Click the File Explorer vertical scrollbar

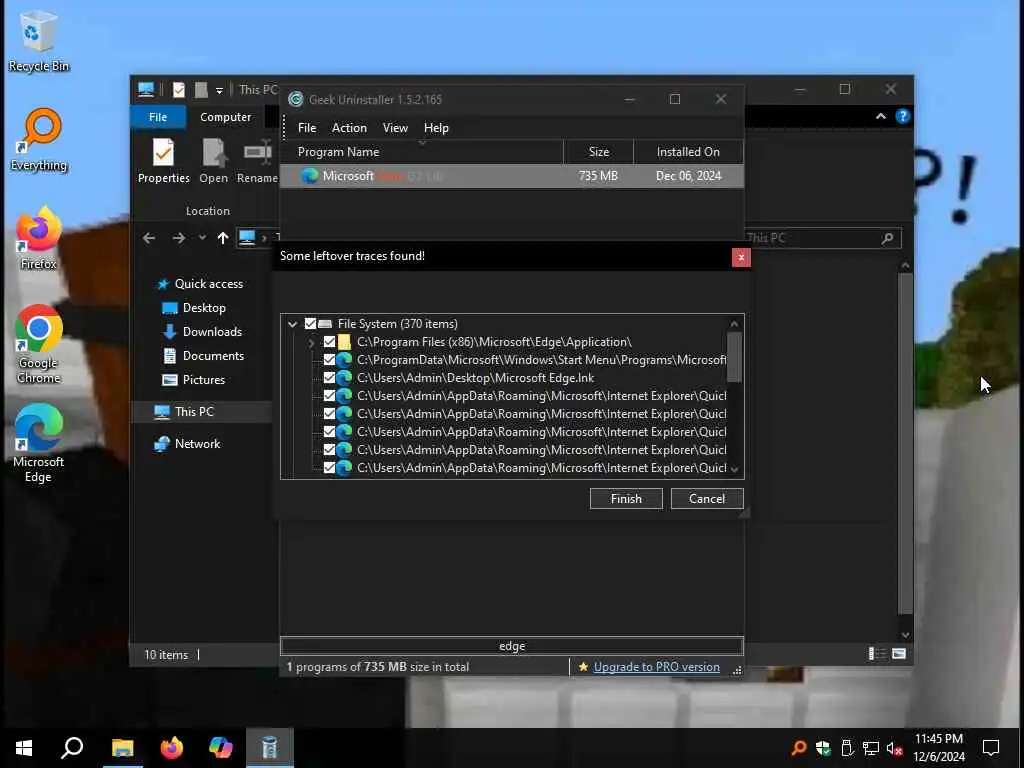[905, 443]
